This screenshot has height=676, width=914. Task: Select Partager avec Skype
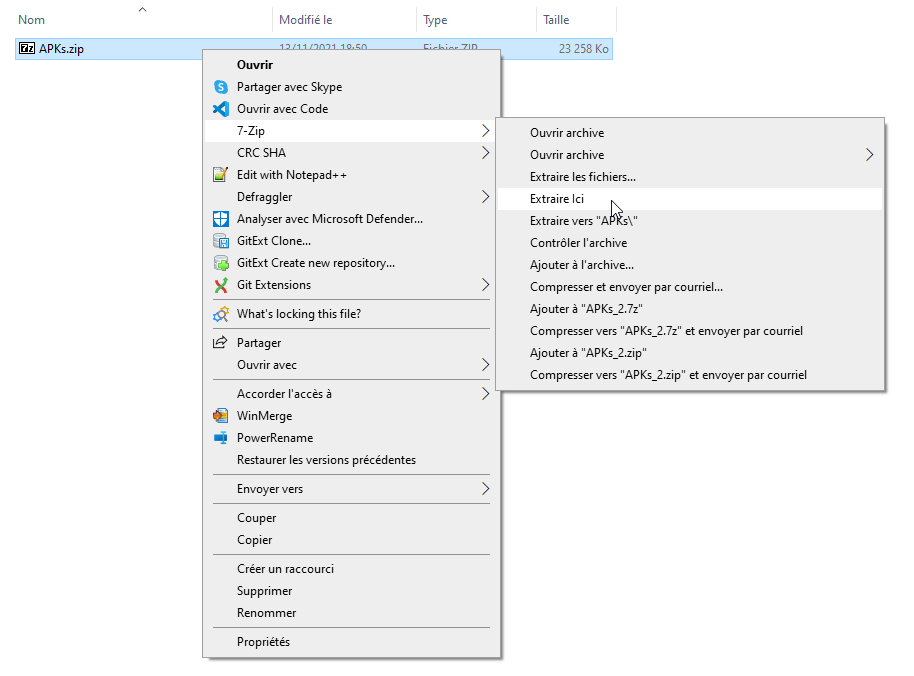351,87
